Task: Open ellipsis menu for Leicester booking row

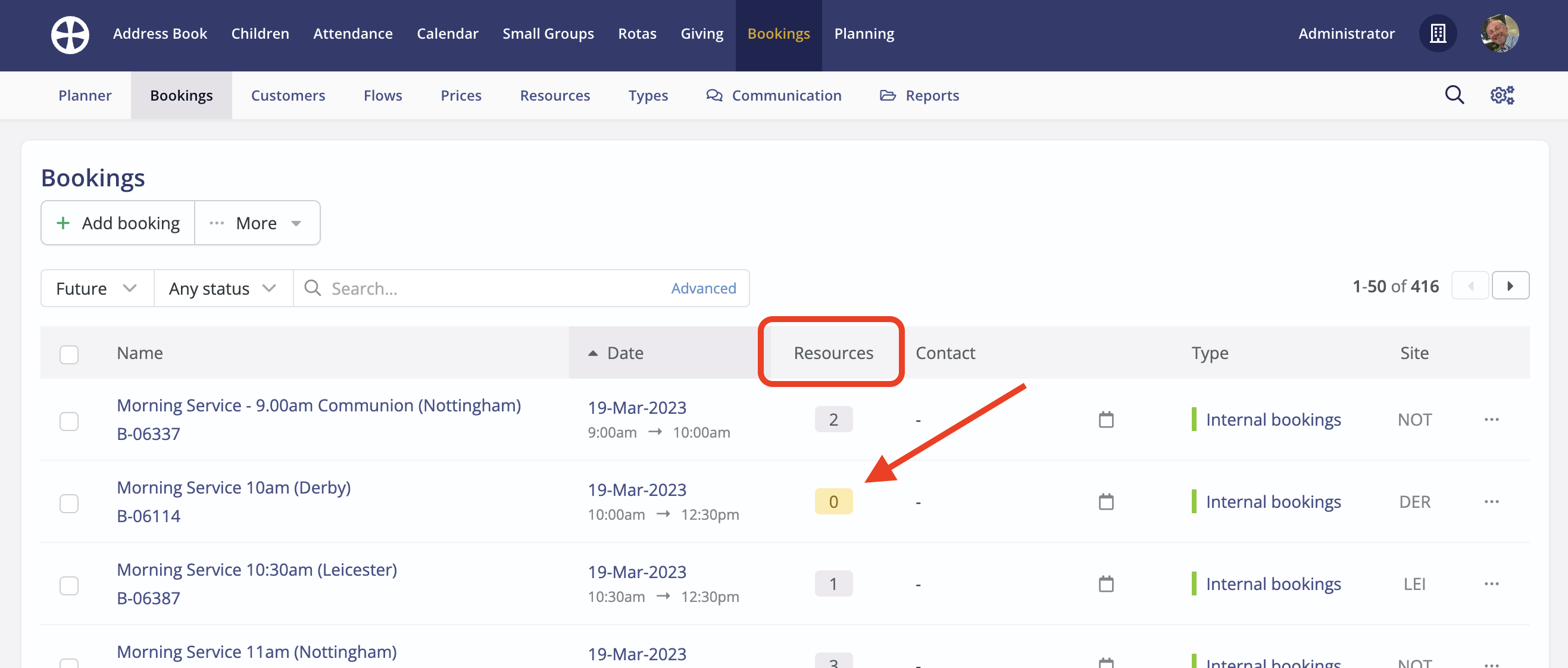Action: tap(1491, 584)
